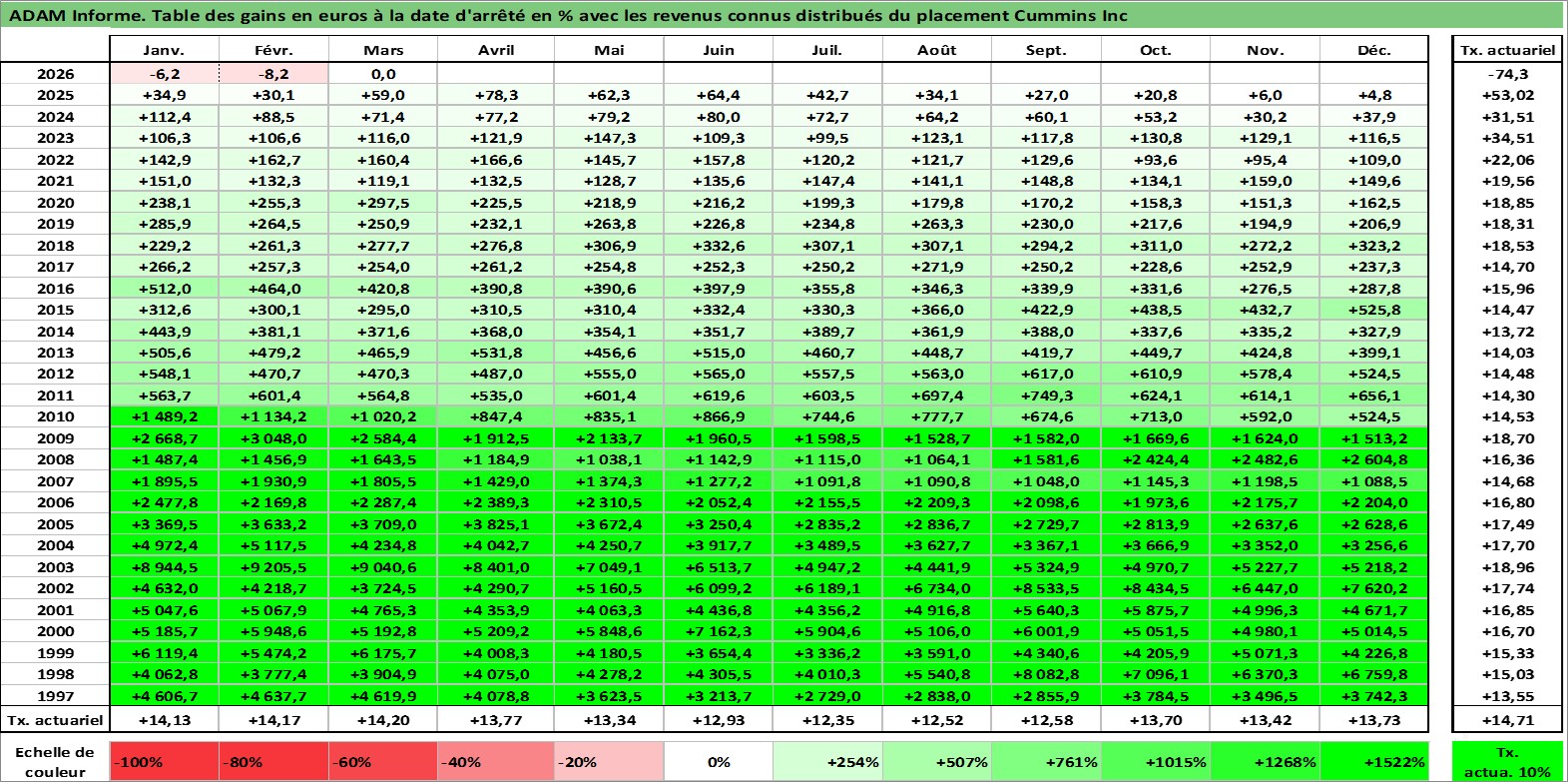Select the Janv. column header
This screenshot has width=1568, height=782.
[164, 50]
